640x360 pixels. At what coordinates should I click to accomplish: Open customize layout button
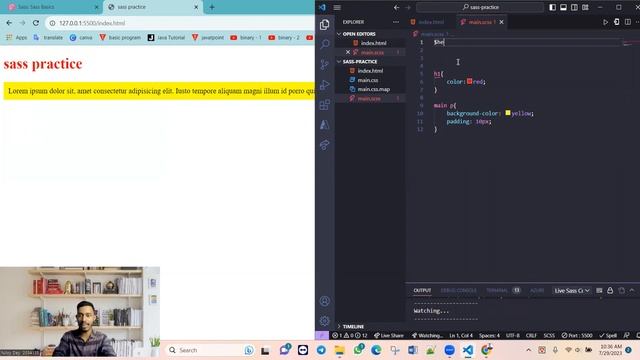585,7
